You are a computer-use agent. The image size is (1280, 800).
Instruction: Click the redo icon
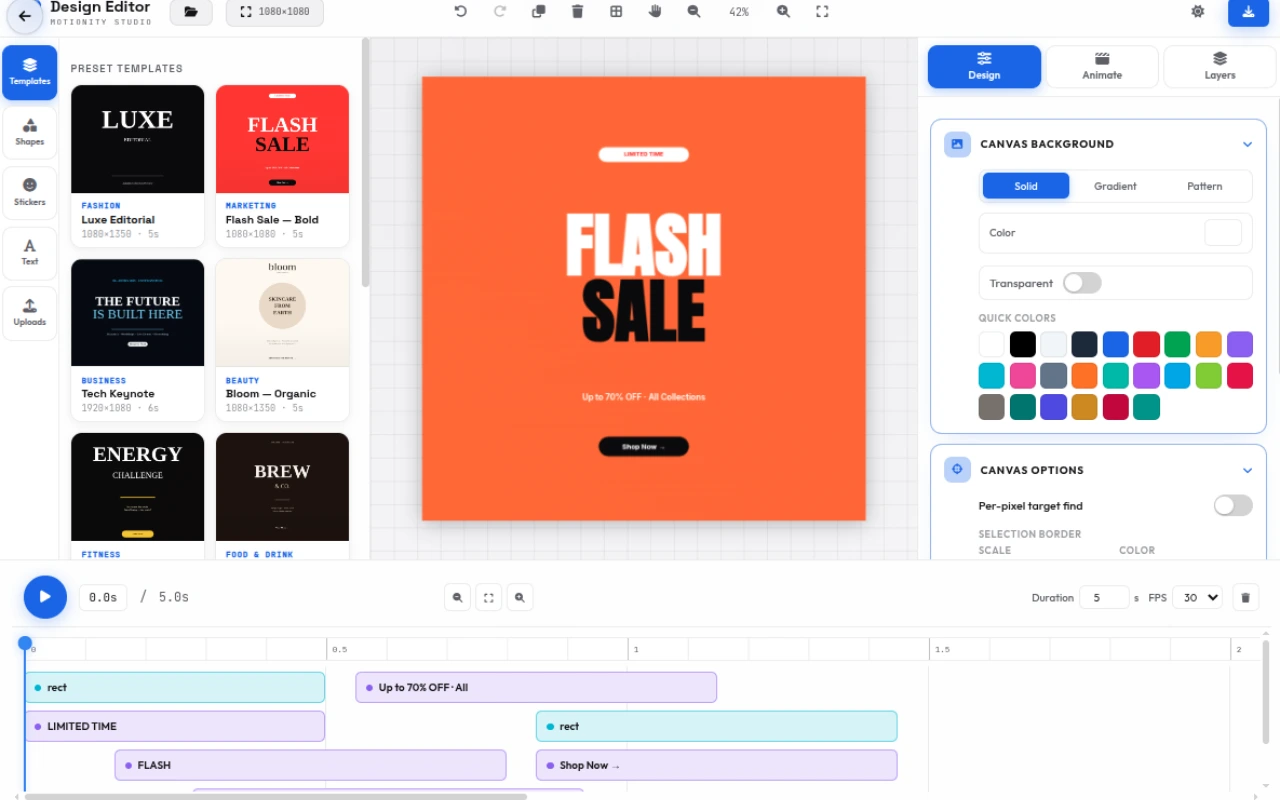coord(500,11)
